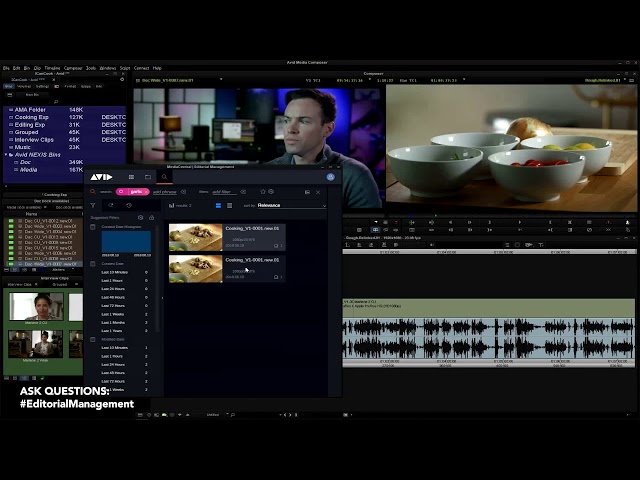Select the Marlene 2 Wide clip thumbnail

(36, 344)
